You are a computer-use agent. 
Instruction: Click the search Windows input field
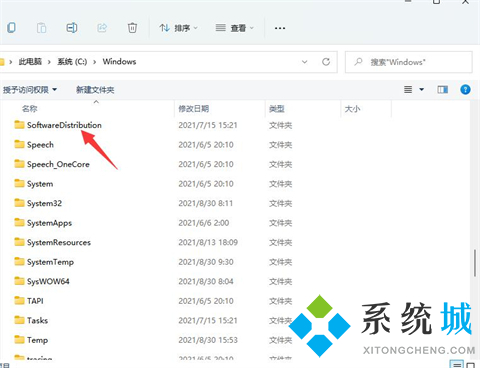point(409,62)
